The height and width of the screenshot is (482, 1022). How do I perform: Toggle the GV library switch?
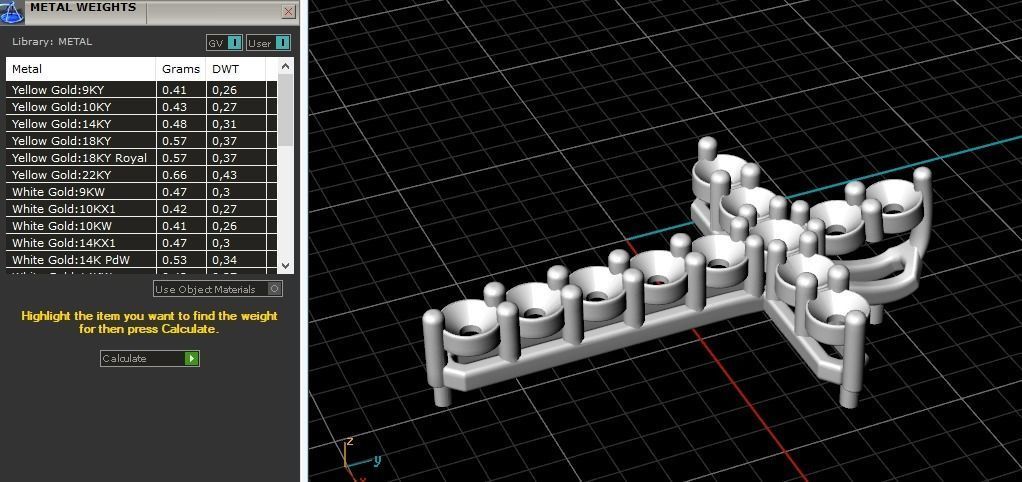pos(235,43)
